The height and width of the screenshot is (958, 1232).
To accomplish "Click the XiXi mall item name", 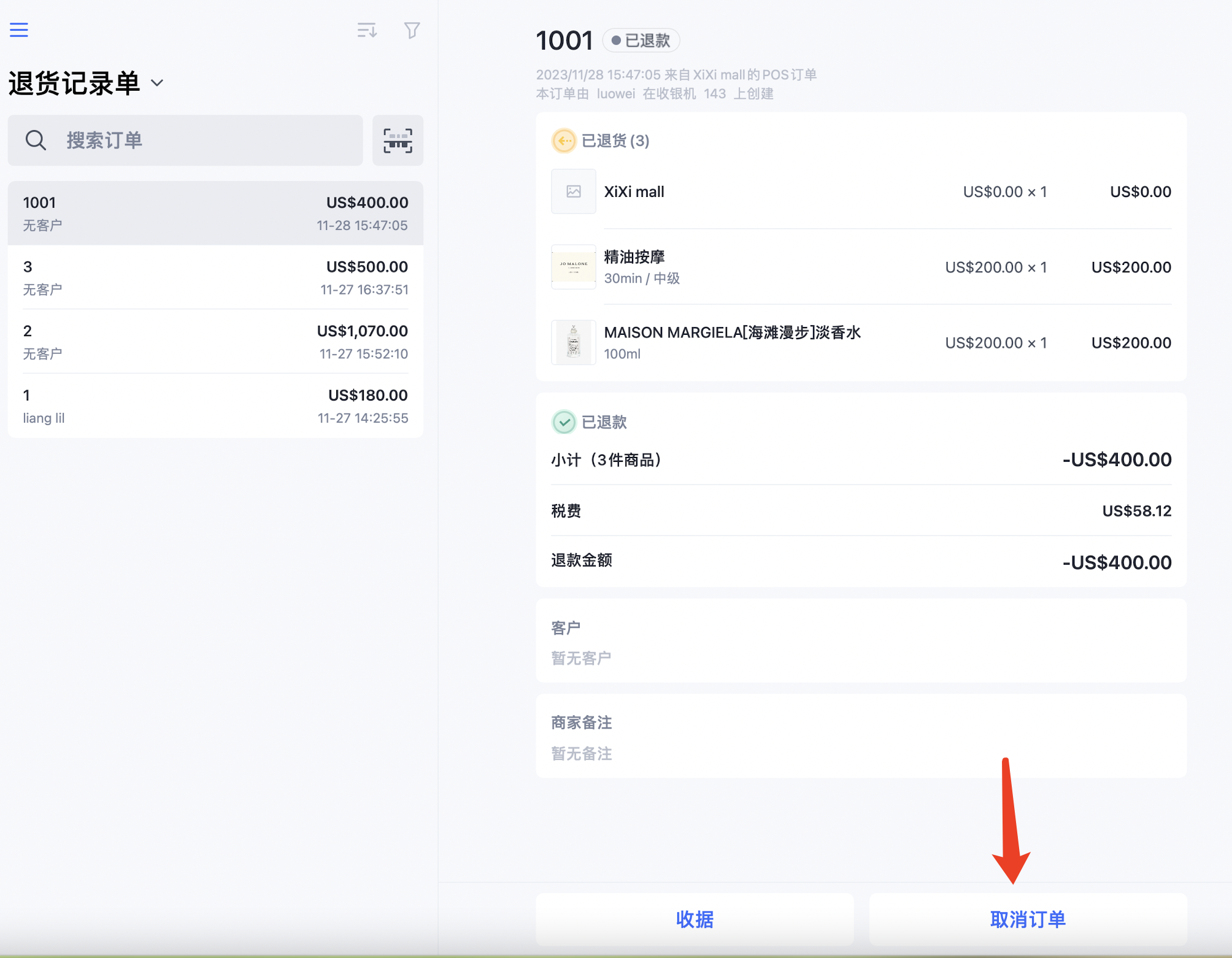I will click(634, 192).
